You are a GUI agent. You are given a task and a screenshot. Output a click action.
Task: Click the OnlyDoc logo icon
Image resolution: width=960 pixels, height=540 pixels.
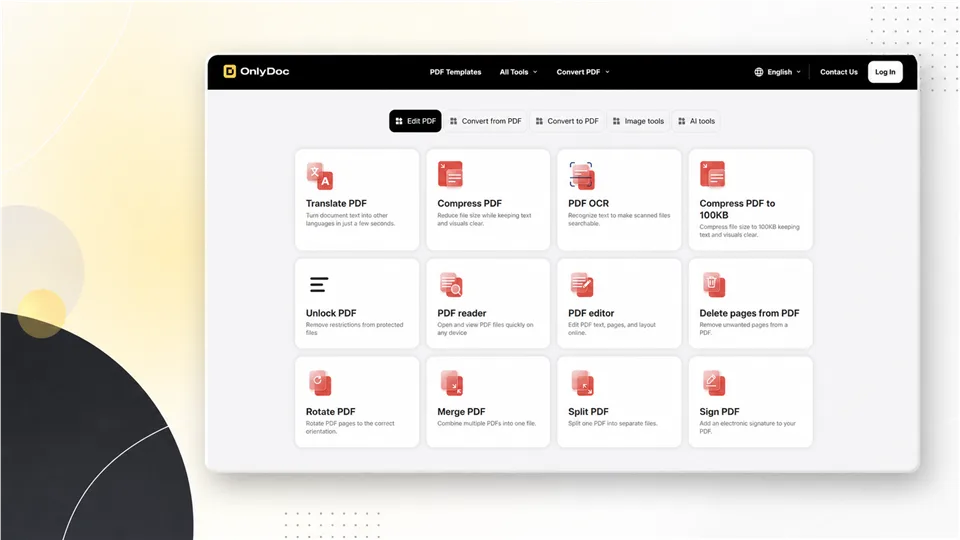pyautogui.click(x=230, y=72)
